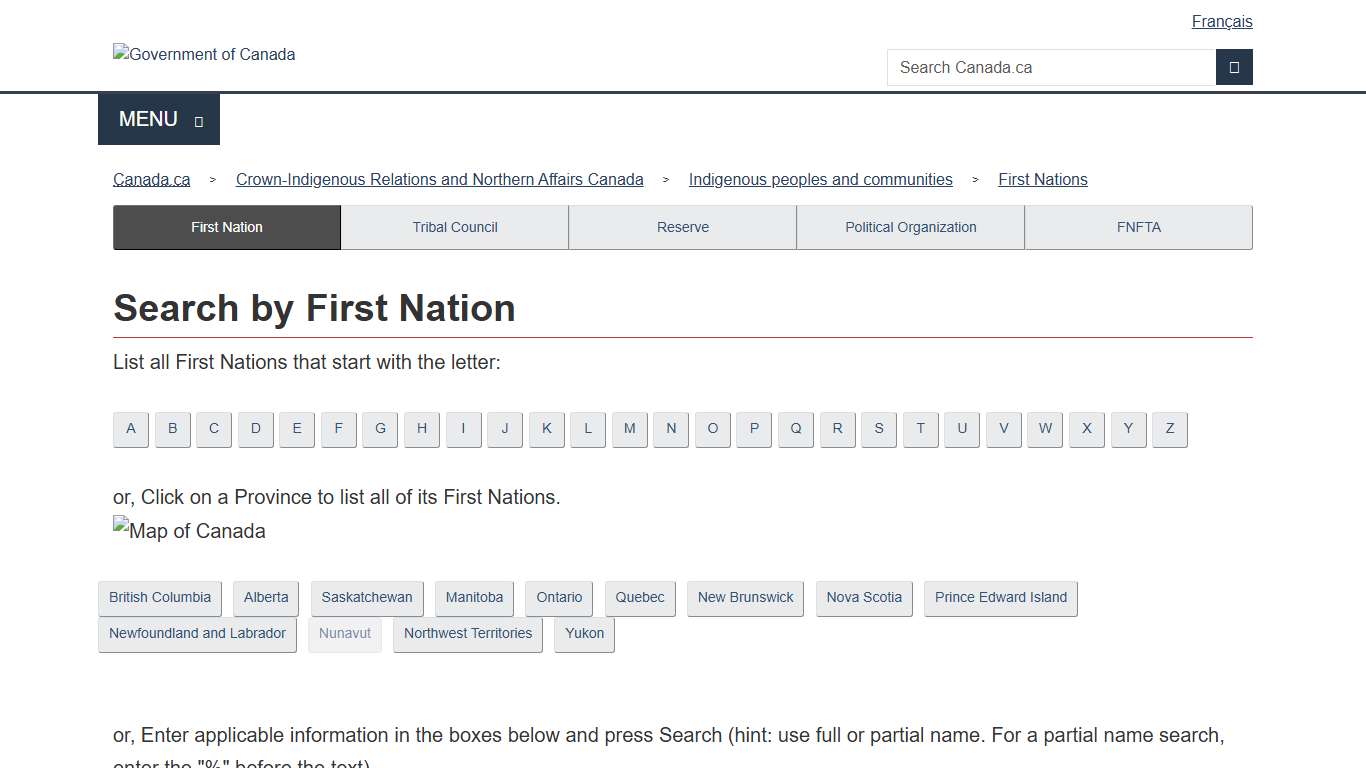
Task: Show British Columbia First Nations
Action: coord(159,597)
